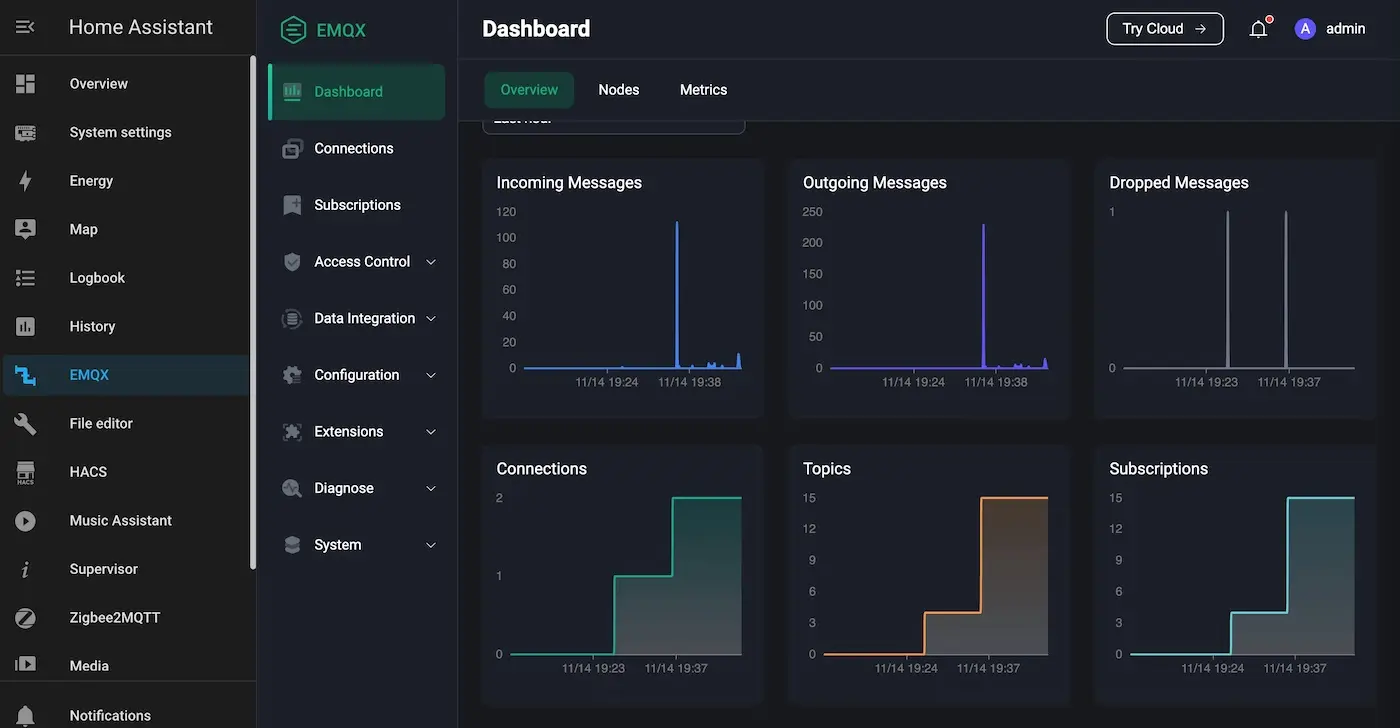Expand the System submenu chevron in the EMQX menu
Viewport: 1400px width, 728px height.
click(431, 545)
